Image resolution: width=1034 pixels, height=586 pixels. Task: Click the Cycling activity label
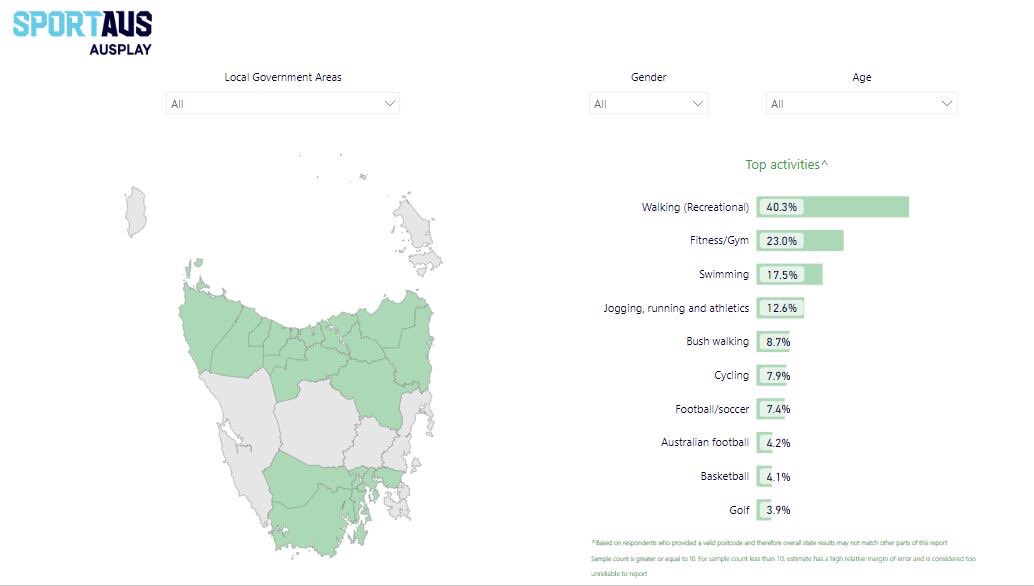pos(733,375)
